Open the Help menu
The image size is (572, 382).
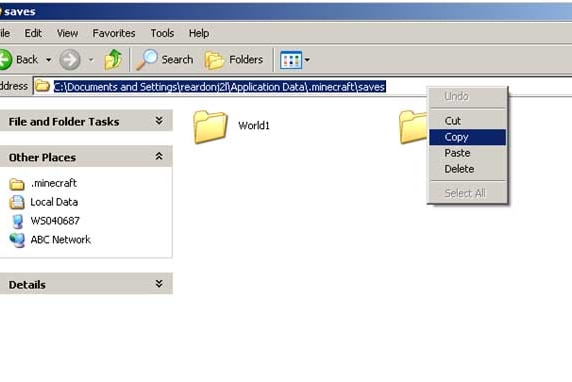tap(199, 33)
